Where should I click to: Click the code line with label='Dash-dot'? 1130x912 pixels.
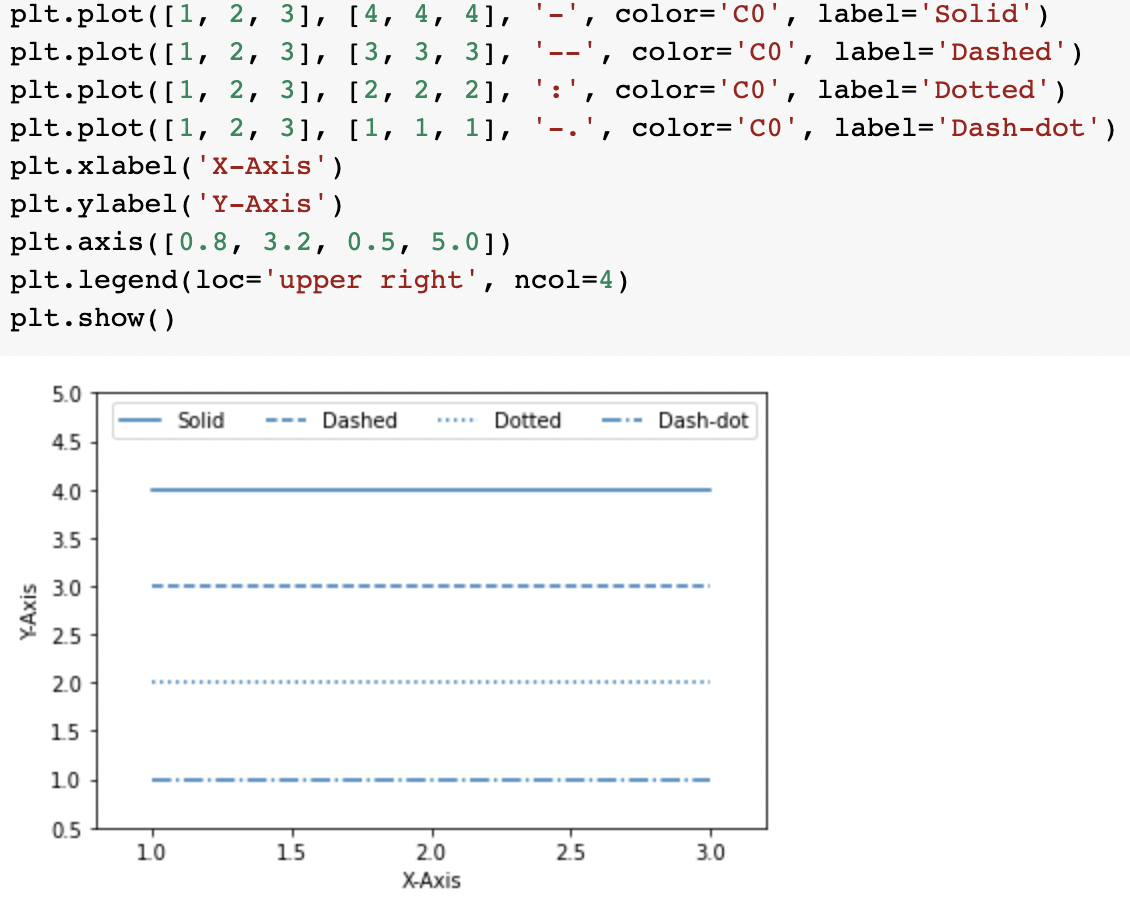coord(563,129)
